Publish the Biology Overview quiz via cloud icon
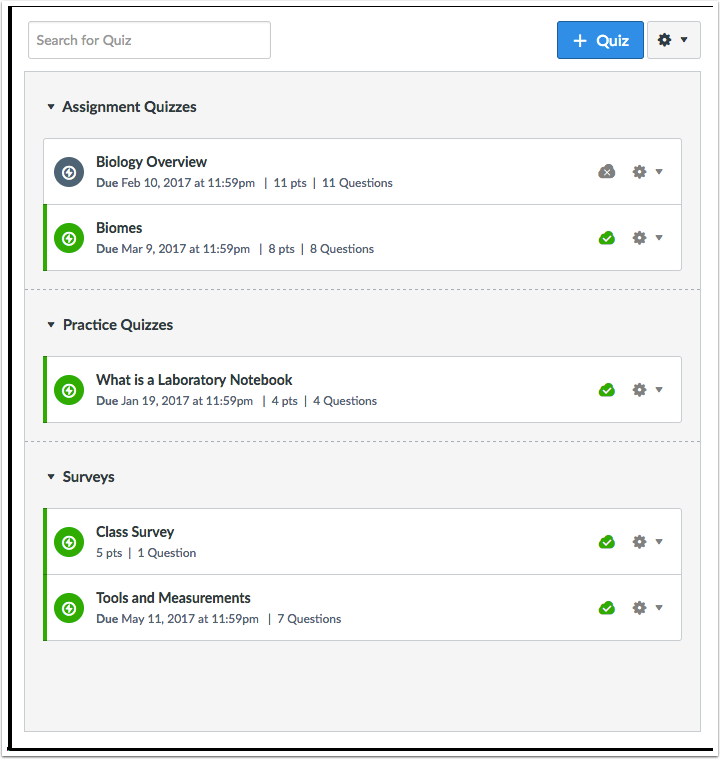The height and width of the screenshot is (759, 720). [607, 171]
